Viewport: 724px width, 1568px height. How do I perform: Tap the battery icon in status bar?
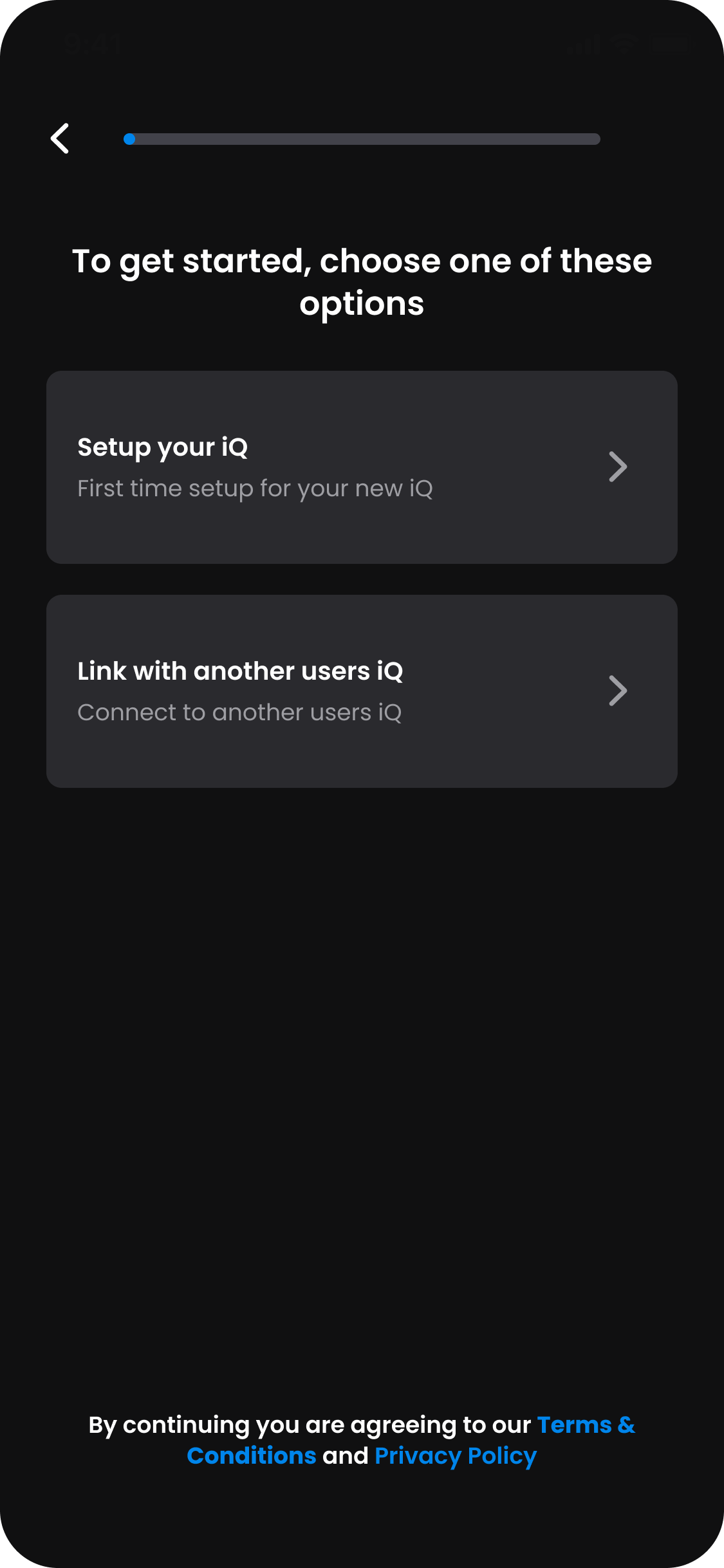pyautogui.click(x=668, y=44)
